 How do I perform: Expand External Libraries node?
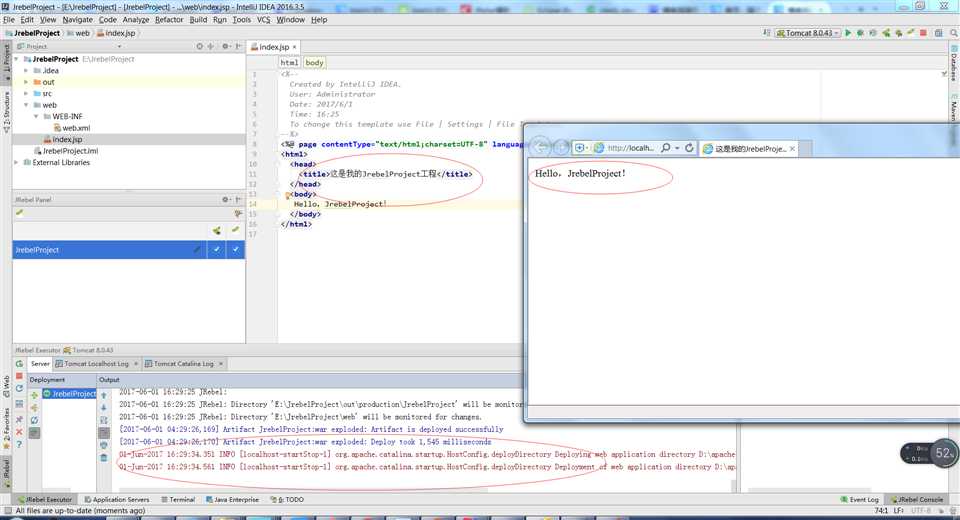(x=17, y=162)
